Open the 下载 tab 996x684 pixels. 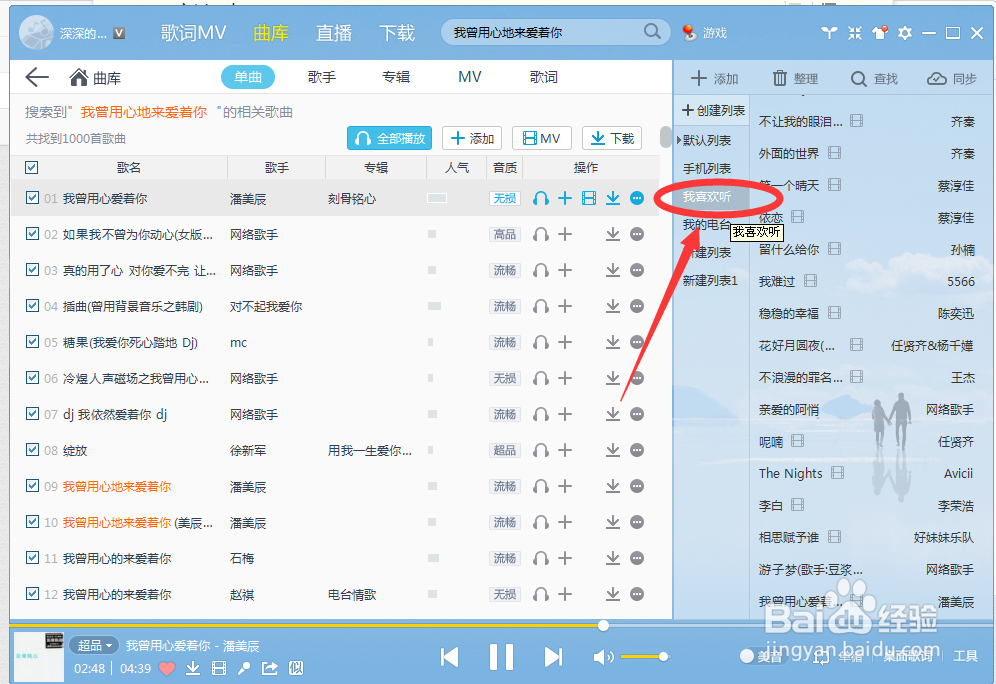397,32
